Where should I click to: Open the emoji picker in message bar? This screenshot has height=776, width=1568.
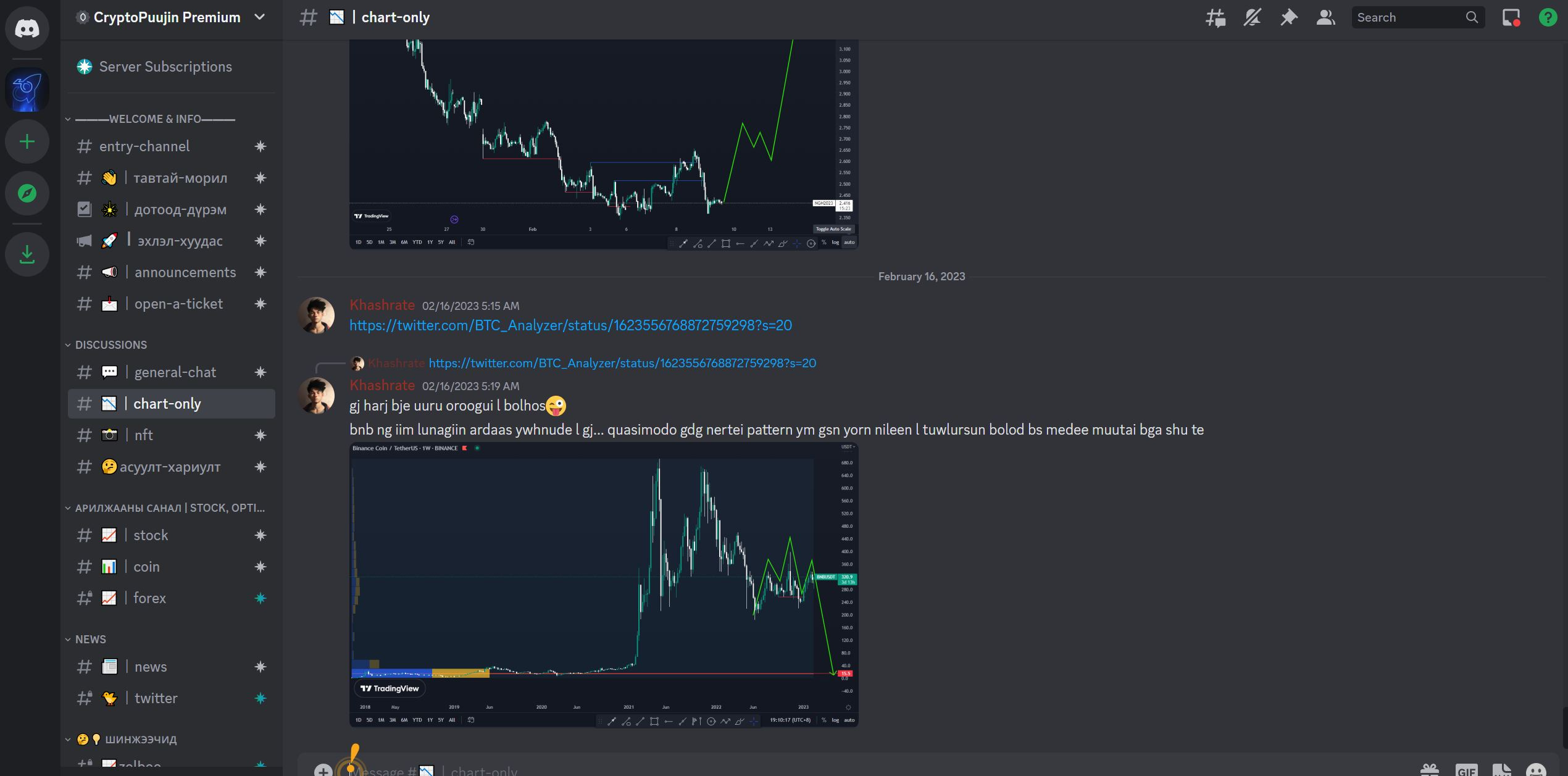[x=1536, y=769]
